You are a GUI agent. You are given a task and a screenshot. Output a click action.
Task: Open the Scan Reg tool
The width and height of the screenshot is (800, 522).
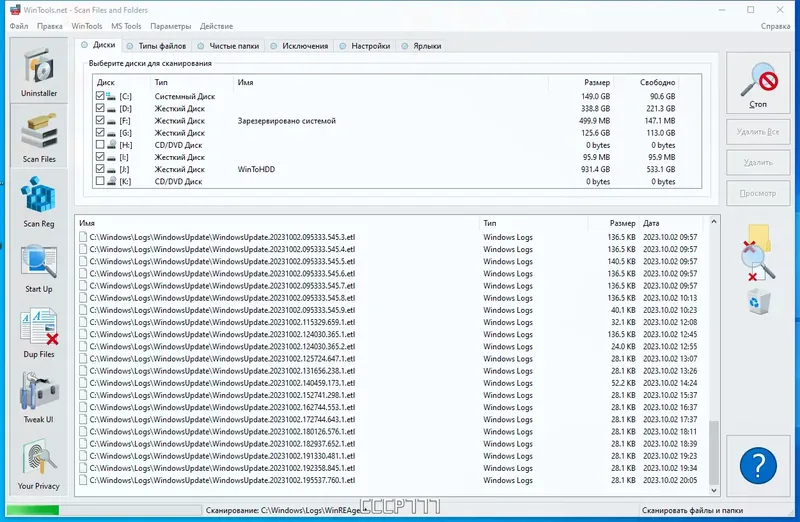point(39,202)
